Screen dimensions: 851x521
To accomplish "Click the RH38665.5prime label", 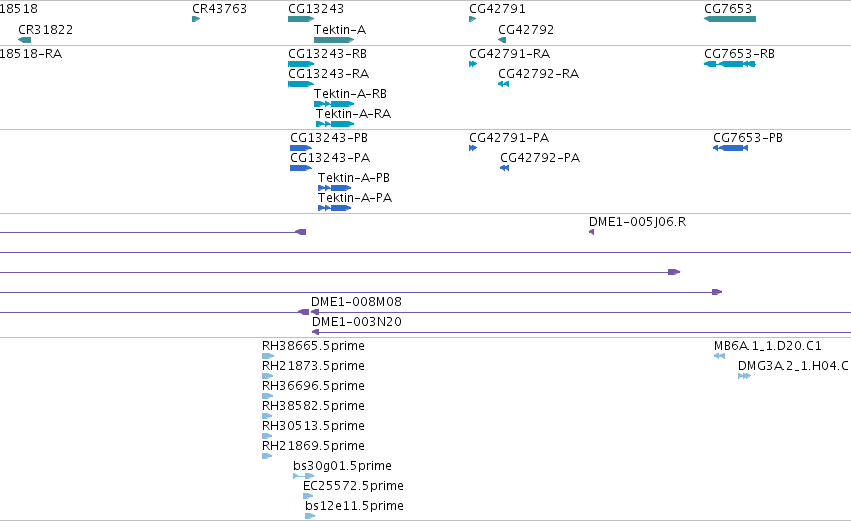I will 313,346.
